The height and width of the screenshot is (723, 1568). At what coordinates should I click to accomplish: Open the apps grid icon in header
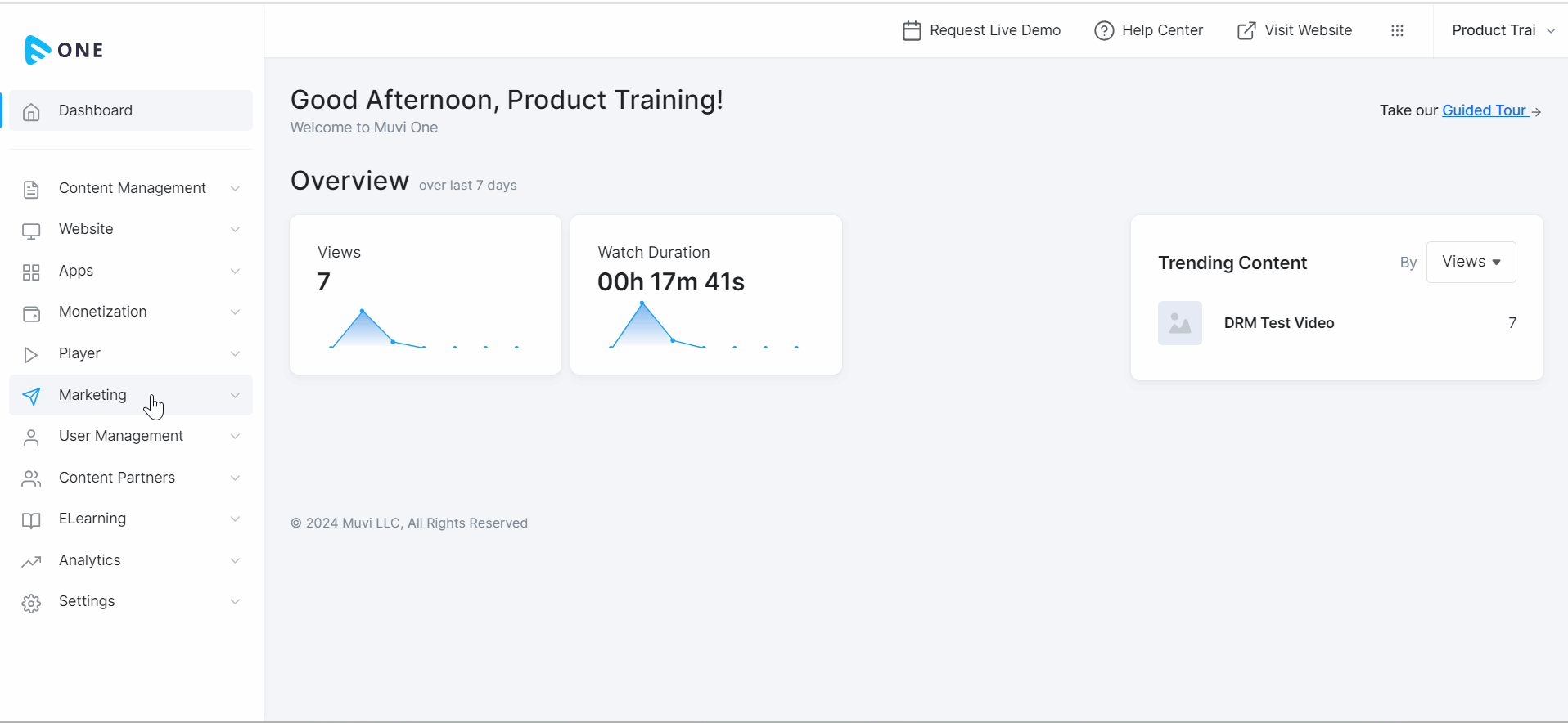point(1397,31)
